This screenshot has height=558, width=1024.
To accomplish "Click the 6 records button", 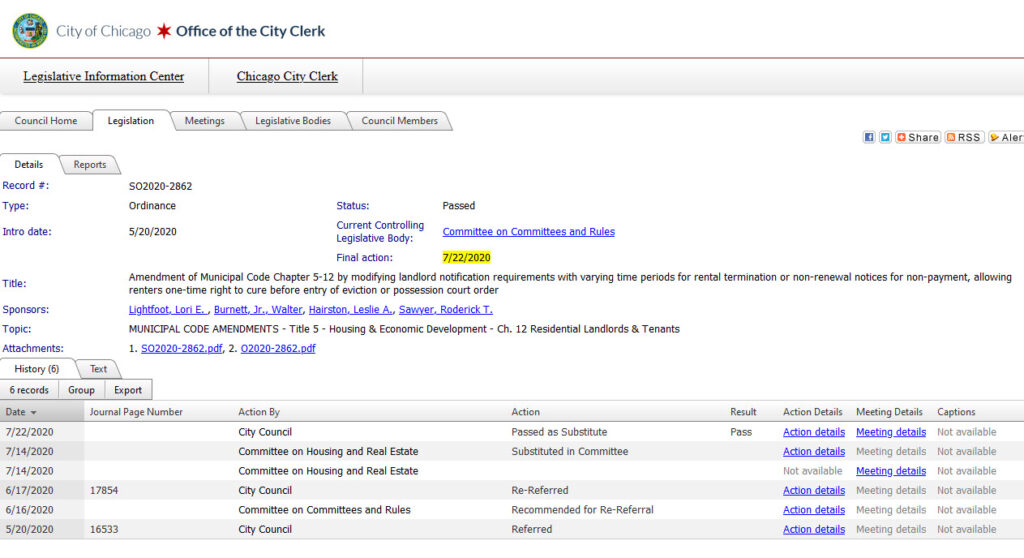I will [x=29, y=390].
